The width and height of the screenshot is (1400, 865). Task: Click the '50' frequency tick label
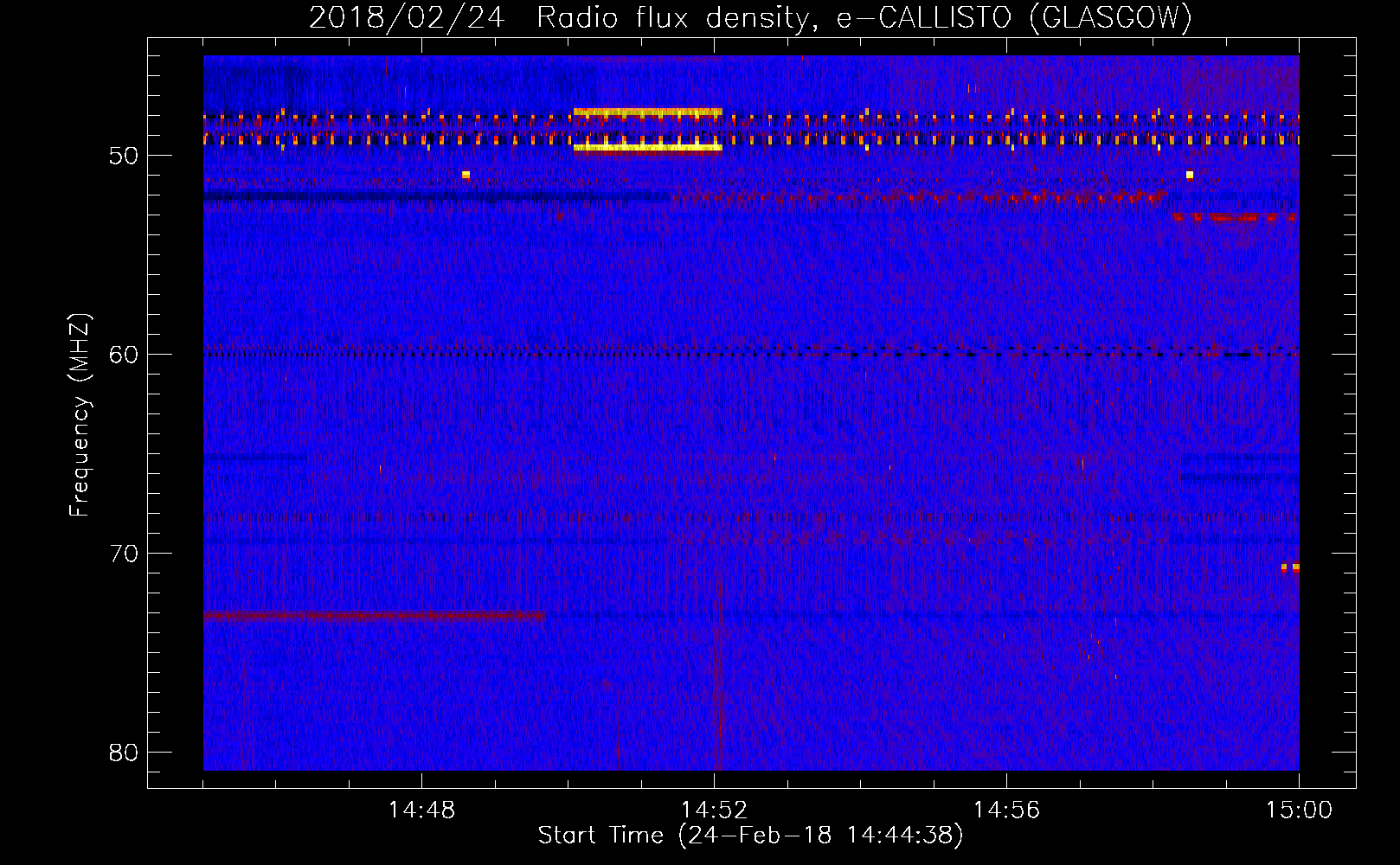point(125,156)
